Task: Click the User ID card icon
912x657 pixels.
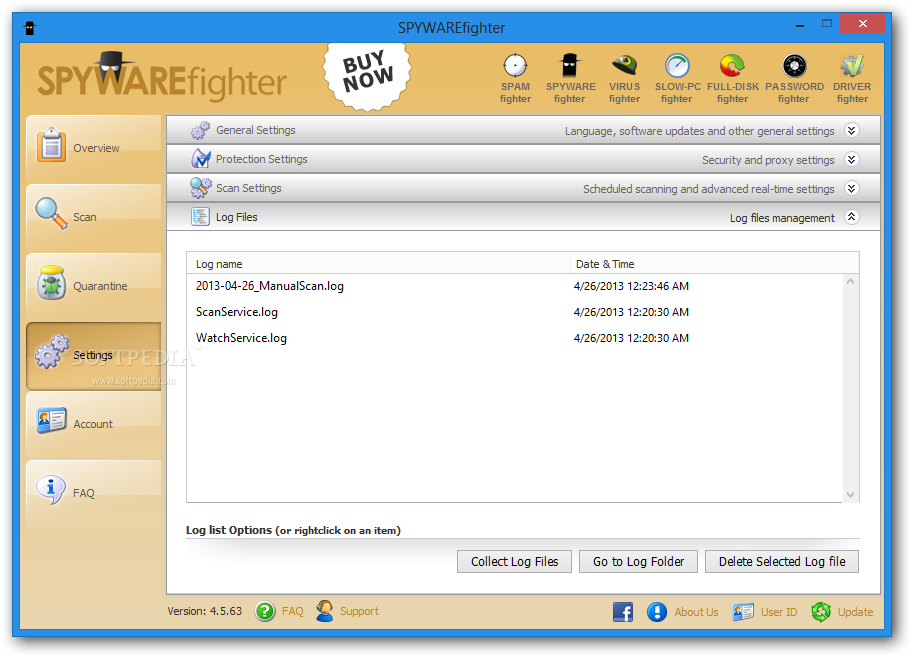Action: pyautogui.click(x=743, y=612)
